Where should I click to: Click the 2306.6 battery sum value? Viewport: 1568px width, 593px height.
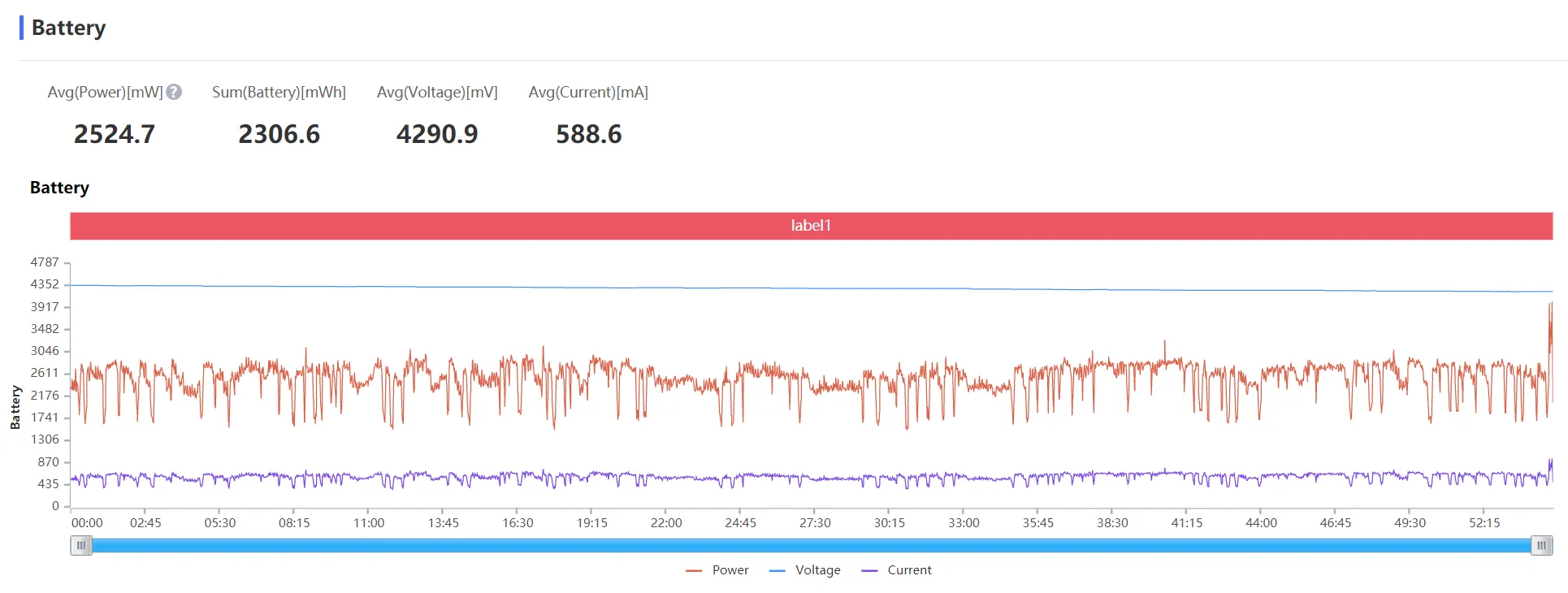click(x=279, y=134)
